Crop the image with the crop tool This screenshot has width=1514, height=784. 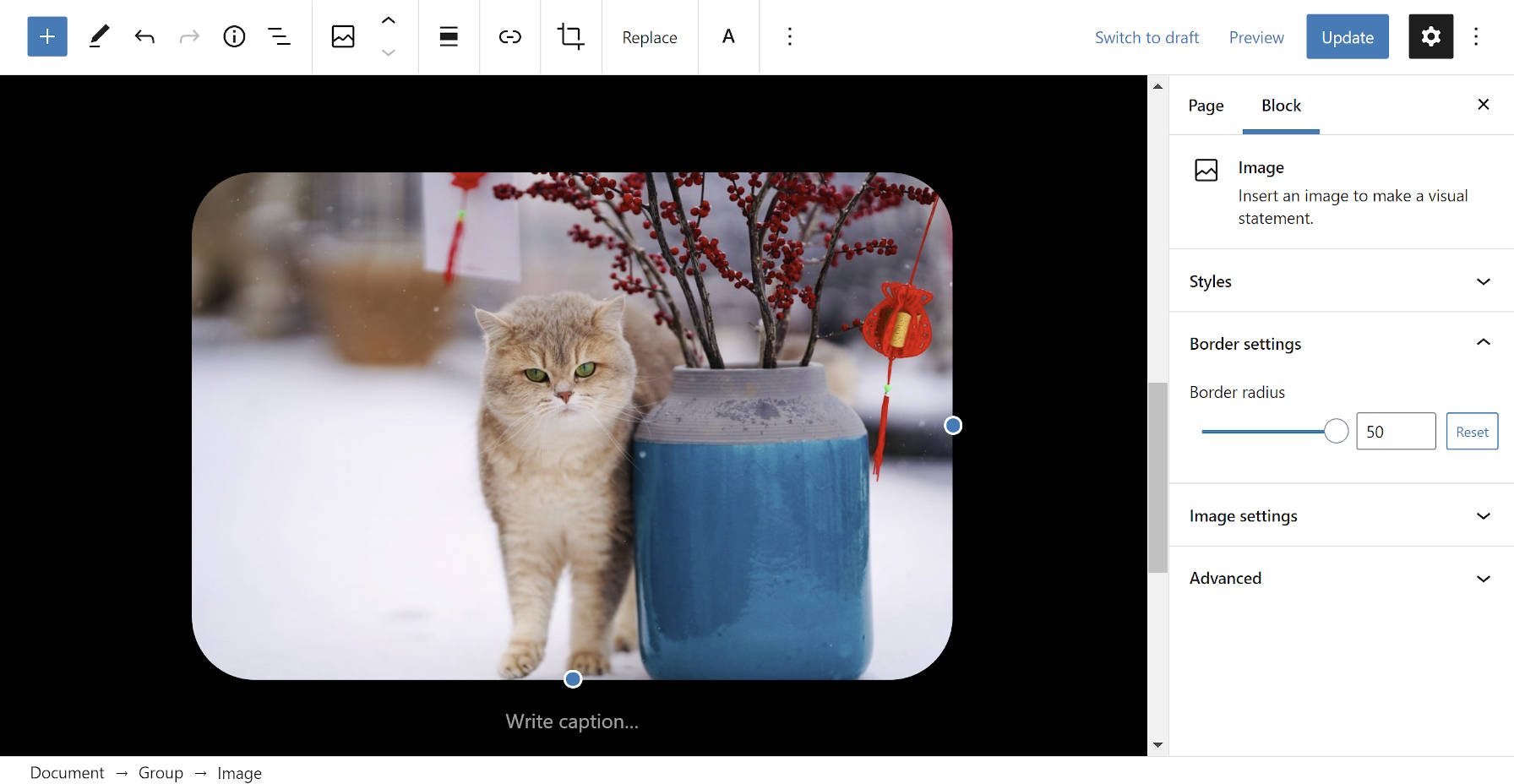coord(571,36)
